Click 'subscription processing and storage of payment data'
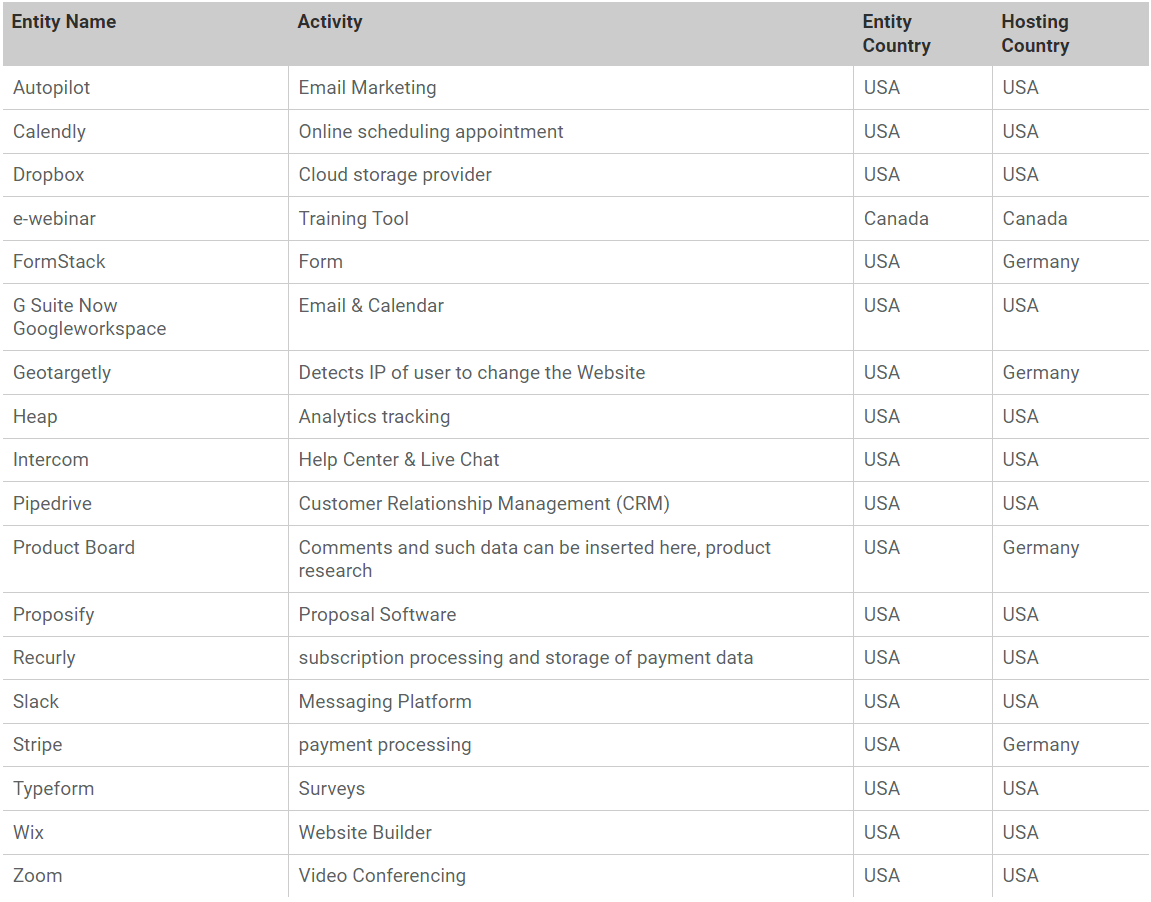 point(526,658)
